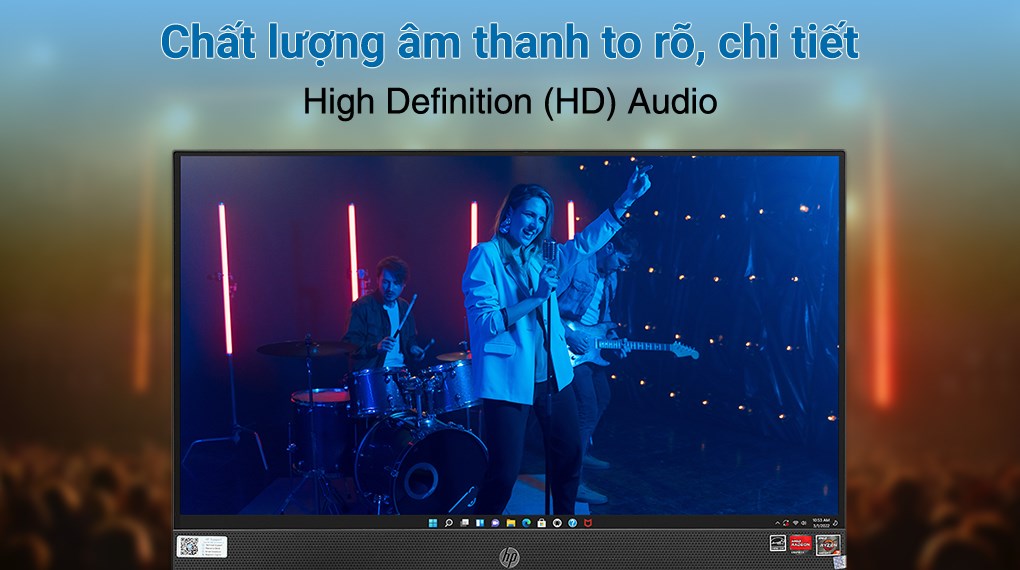The image size is (1020, 570).
Task: Click the round HP app taskbar icon
Action: click(557, 523)
